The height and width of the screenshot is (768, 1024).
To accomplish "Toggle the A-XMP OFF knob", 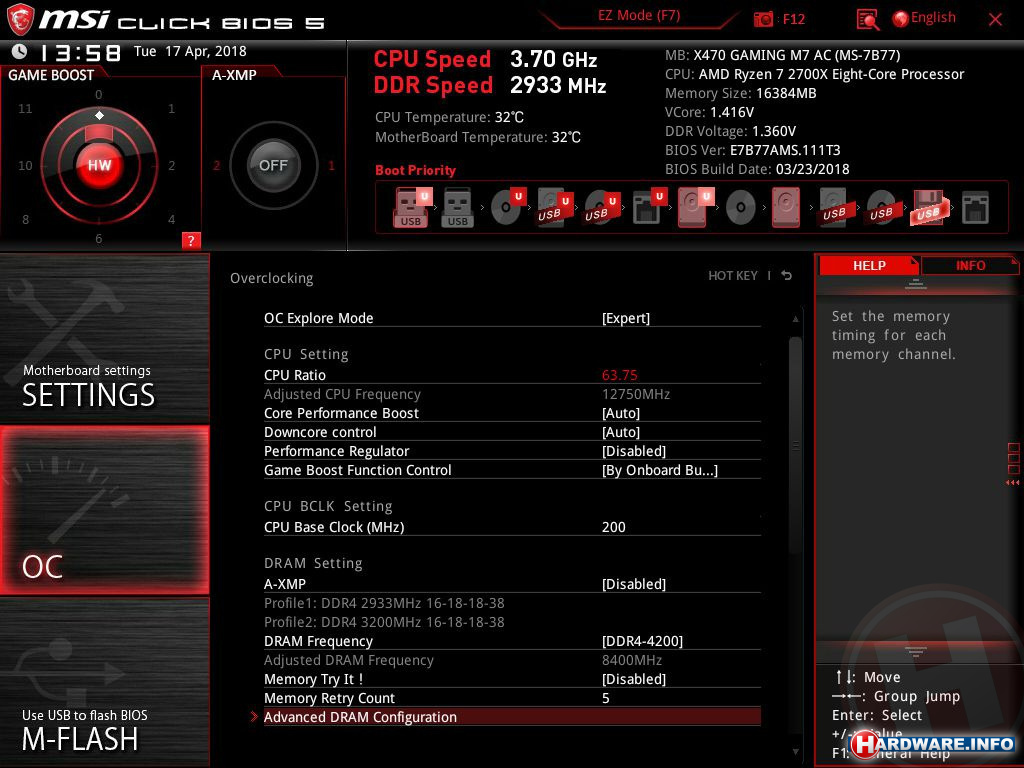I will coord(273,165).
